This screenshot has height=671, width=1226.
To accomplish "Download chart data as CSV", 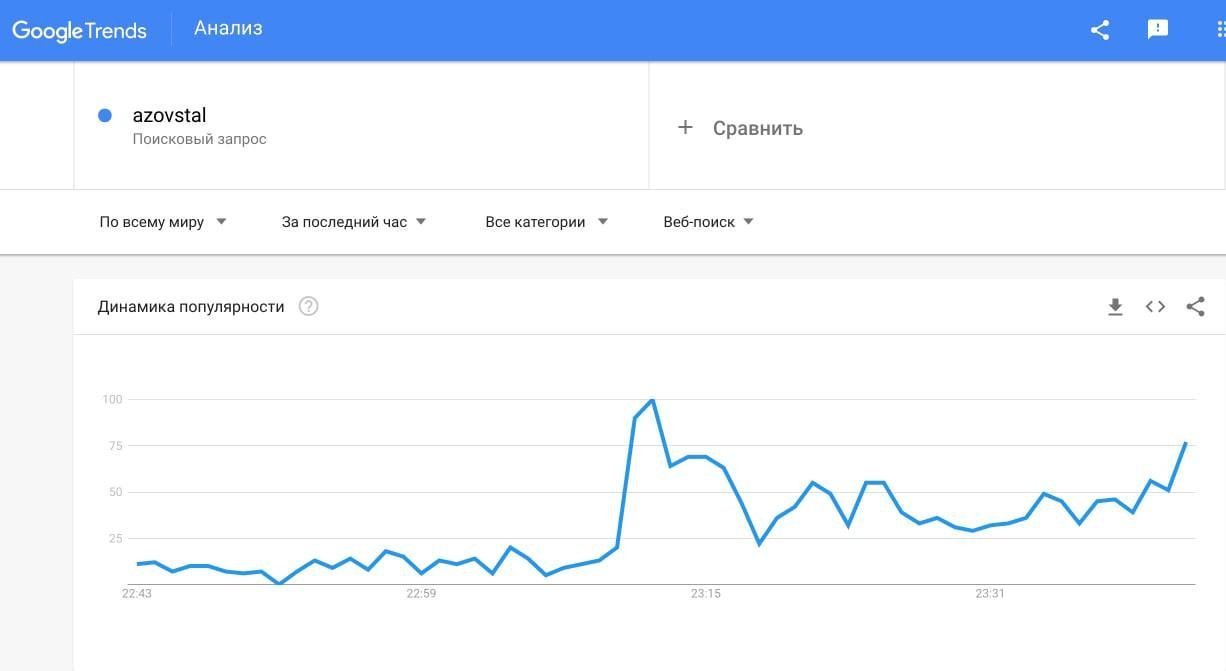I will click(1115, 307).
